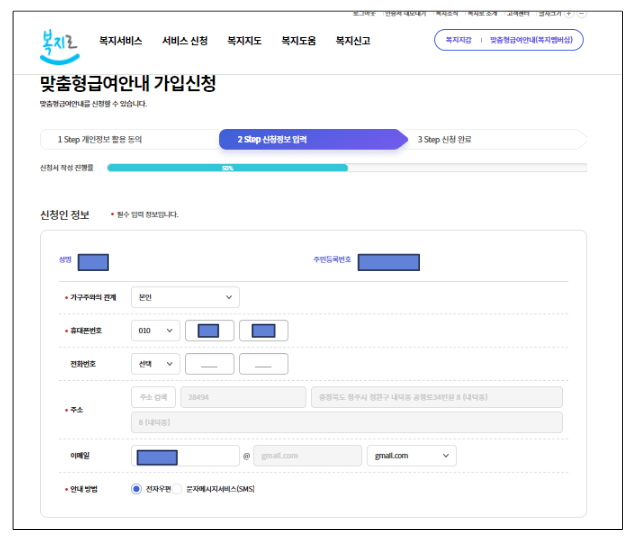The height and width of the screenshot is (537, 631).
Task: Select 3 Step 신청 완료 tab
Action: pyautogui.click(x=497, y=139)
